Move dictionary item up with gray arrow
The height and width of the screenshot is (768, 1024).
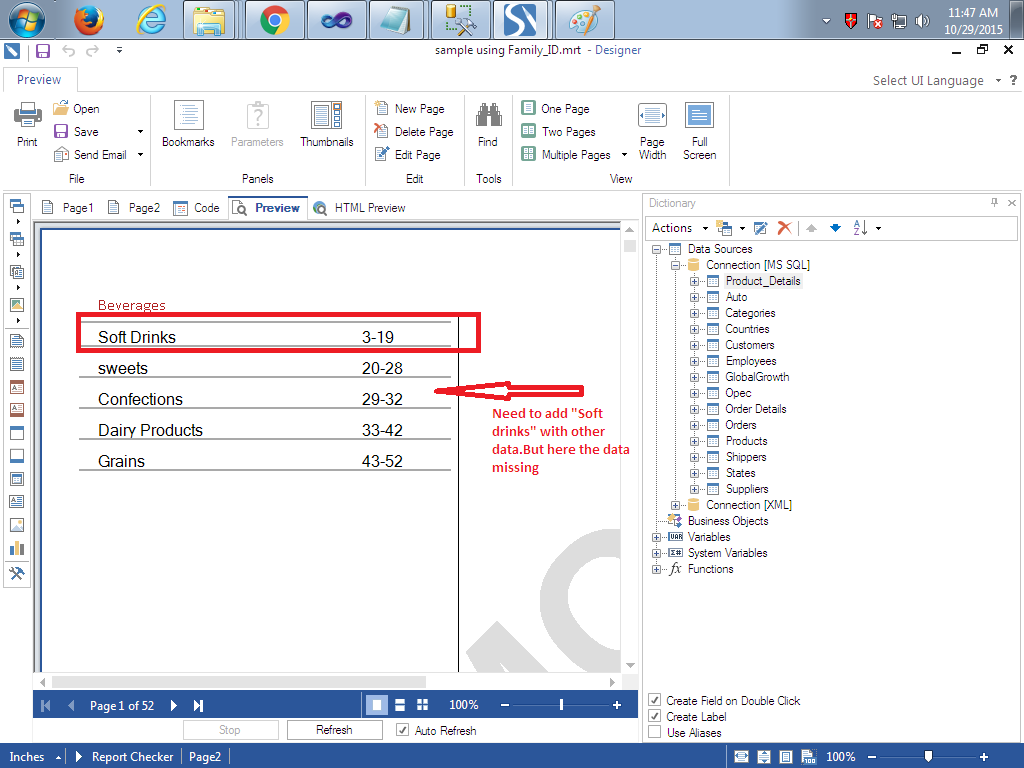pyautogui.click(x=811, y=228)
